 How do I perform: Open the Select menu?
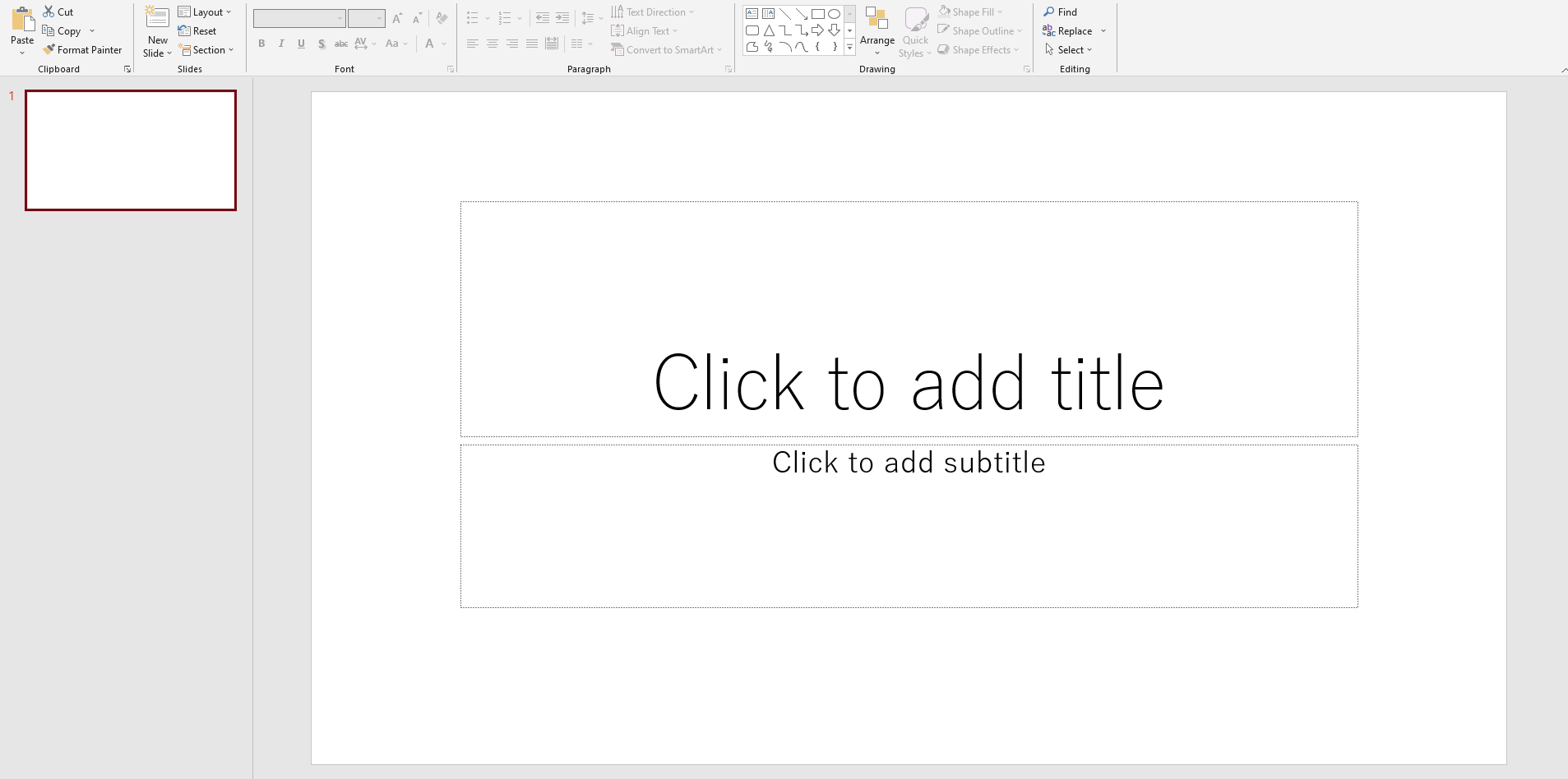(1068, 50)
